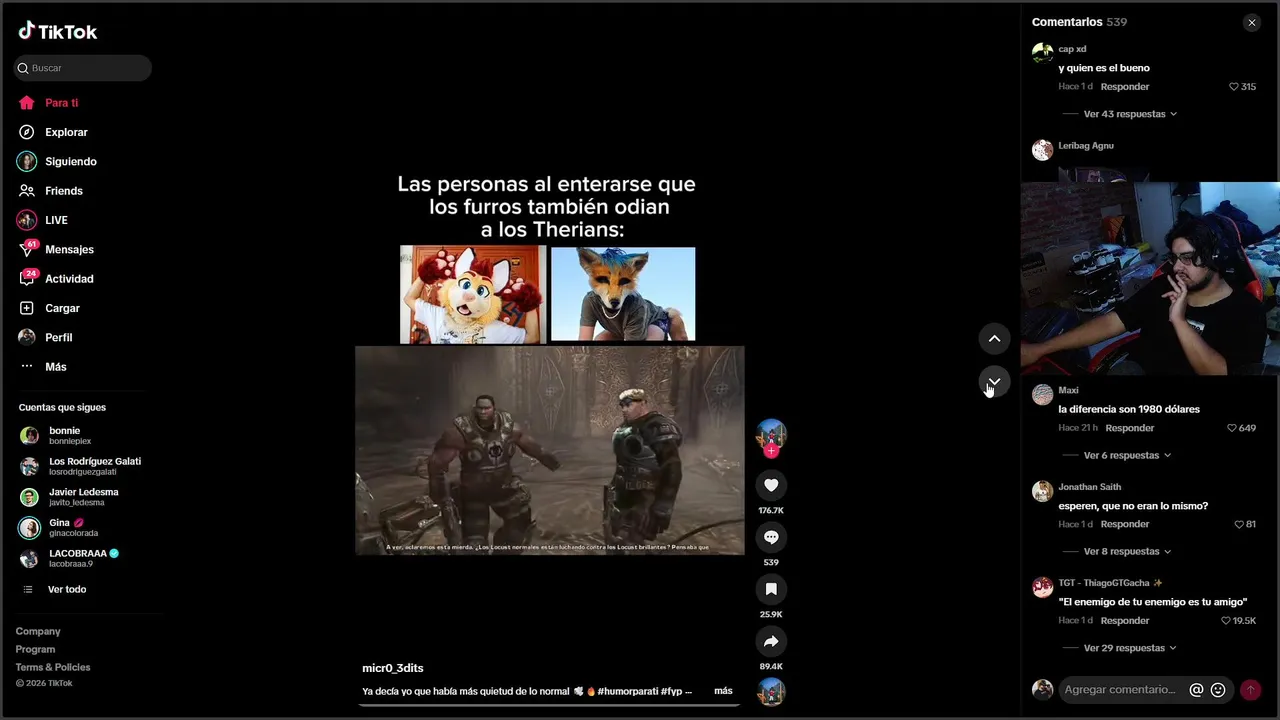Go to Siguiendo feed
Image resolution: width=1280 pixels, height=720 pixels.
(x=70, y=161)
